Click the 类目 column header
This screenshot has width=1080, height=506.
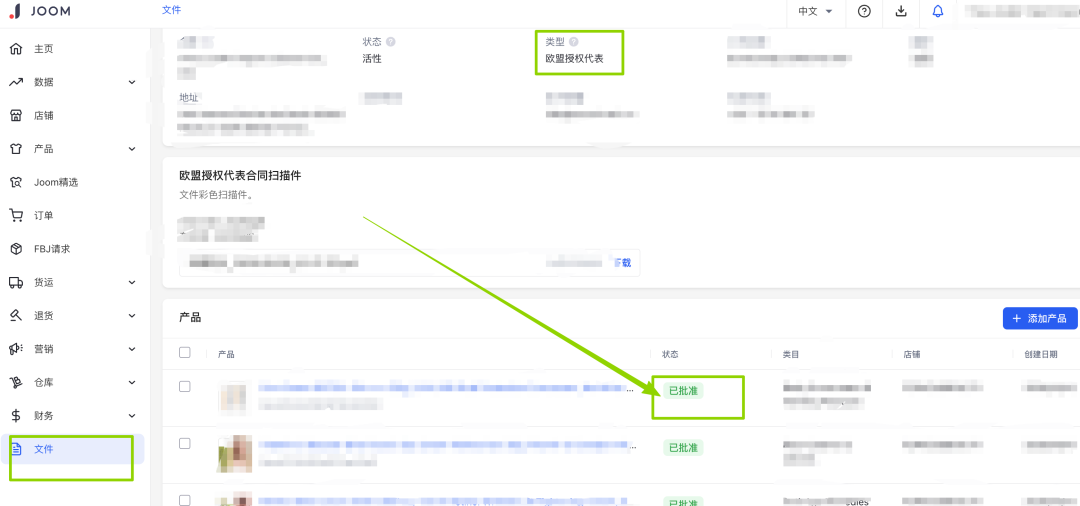791,354
